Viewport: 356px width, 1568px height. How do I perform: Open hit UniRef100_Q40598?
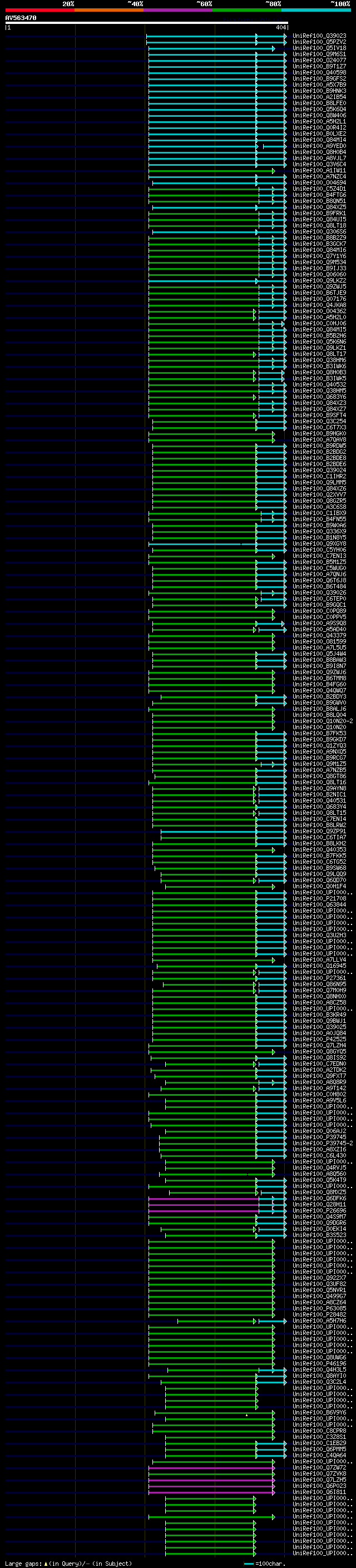(319, 72)
